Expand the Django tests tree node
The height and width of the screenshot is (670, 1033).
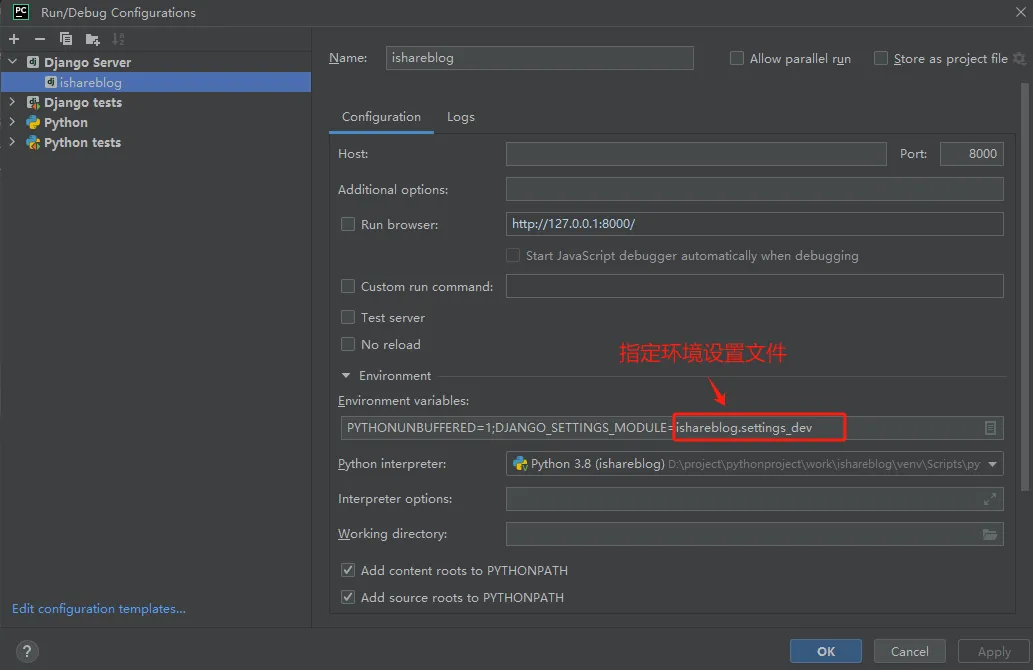12,102
